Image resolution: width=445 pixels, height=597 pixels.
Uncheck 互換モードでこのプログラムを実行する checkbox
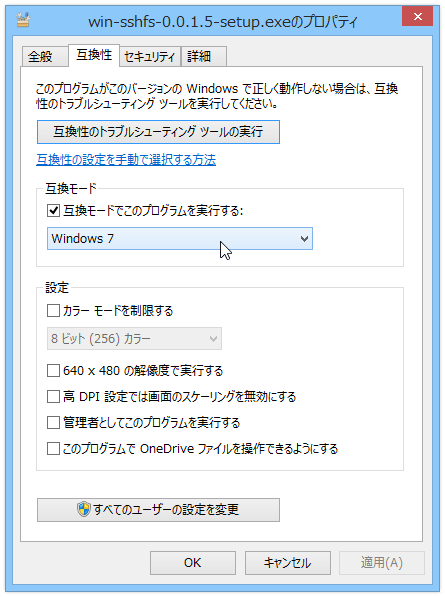point(53,211)
